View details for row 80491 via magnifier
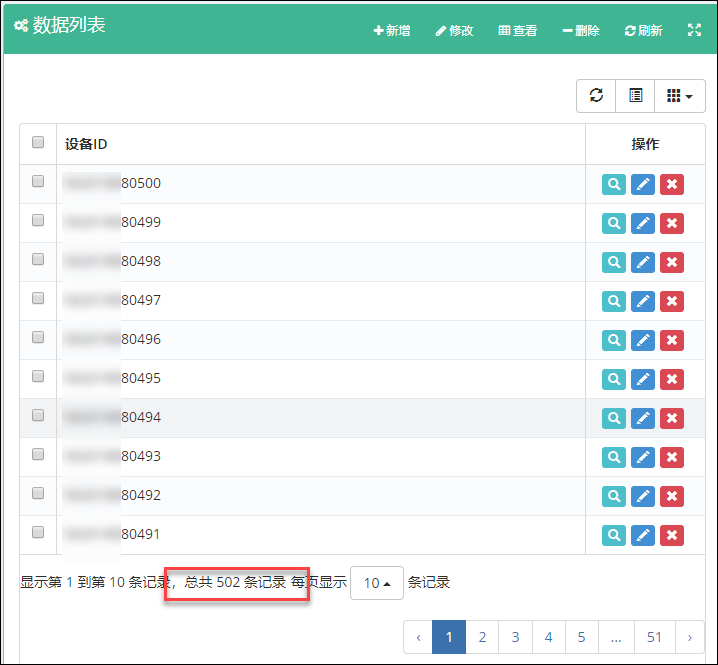This screenshot has height=665, width=718. click(x=614, y=535)
